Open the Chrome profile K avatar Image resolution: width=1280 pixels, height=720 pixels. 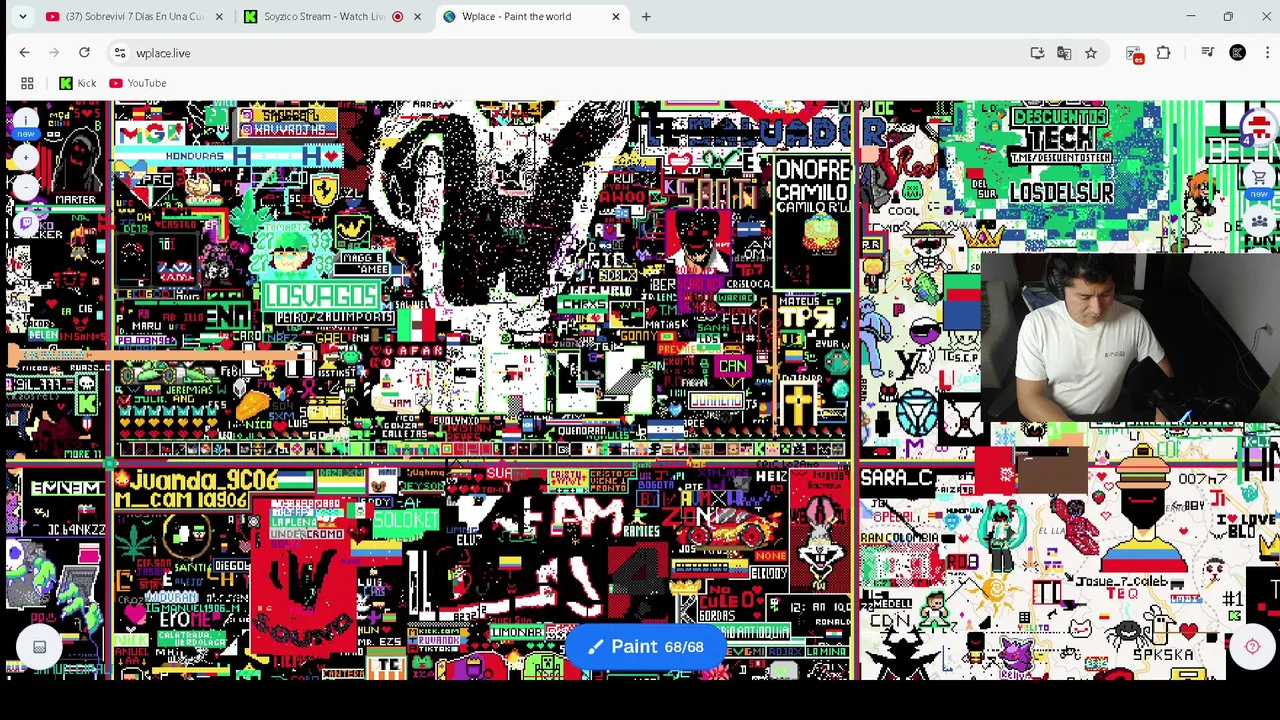pos(1237,53)
